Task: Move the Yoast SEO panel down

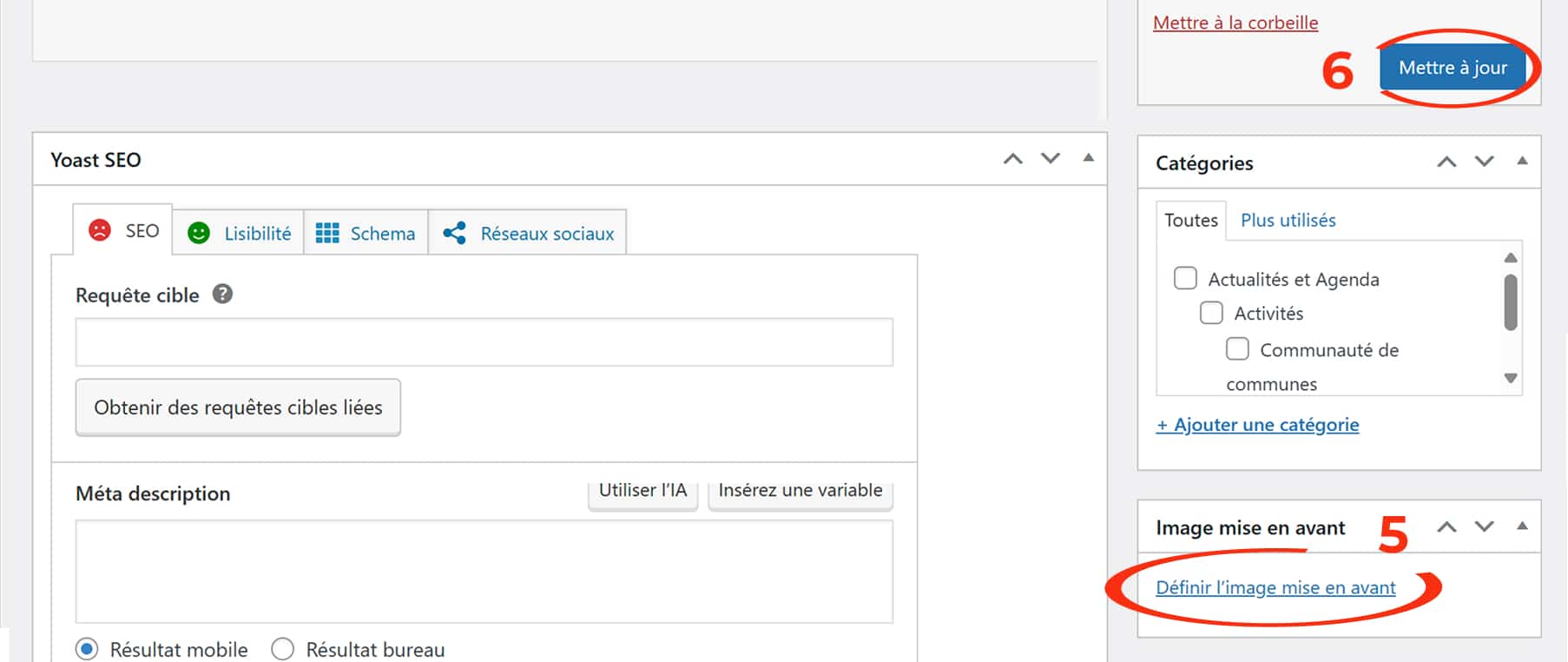Action: 1051,159
